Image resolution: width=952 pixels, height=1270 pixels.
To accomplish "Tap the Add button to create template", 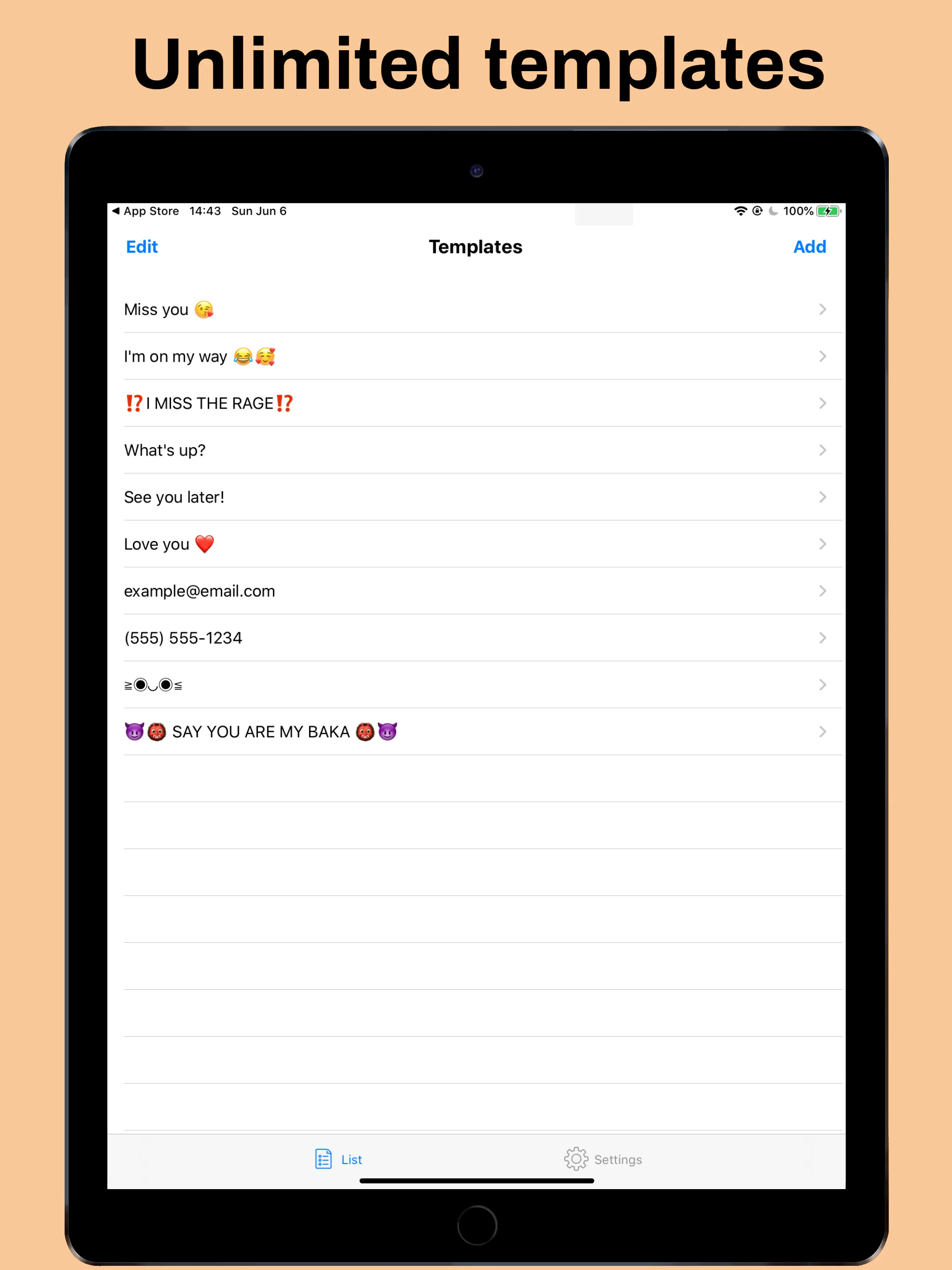I will pos(808,247).
